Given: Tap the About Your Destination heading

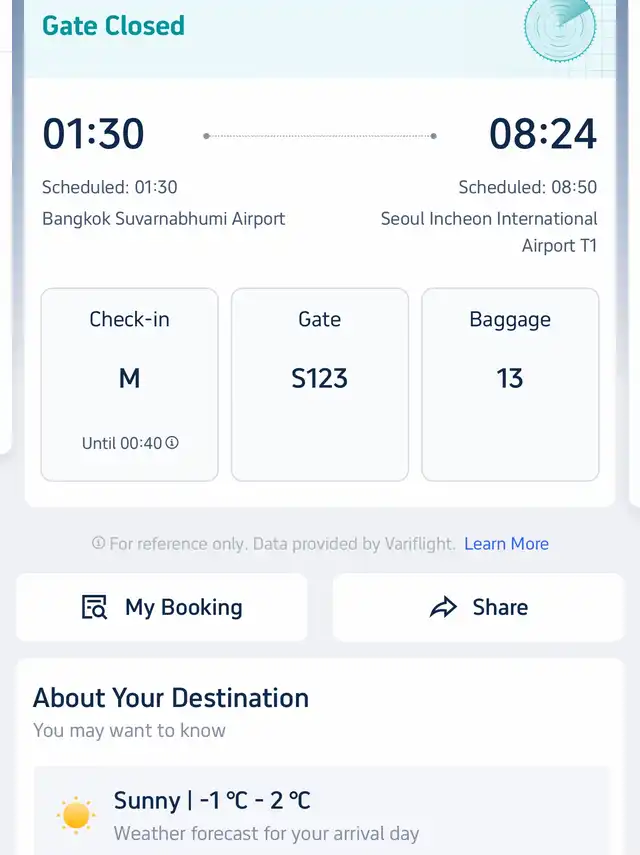Looking at the screenshot, I should click(x=171, y=697).
